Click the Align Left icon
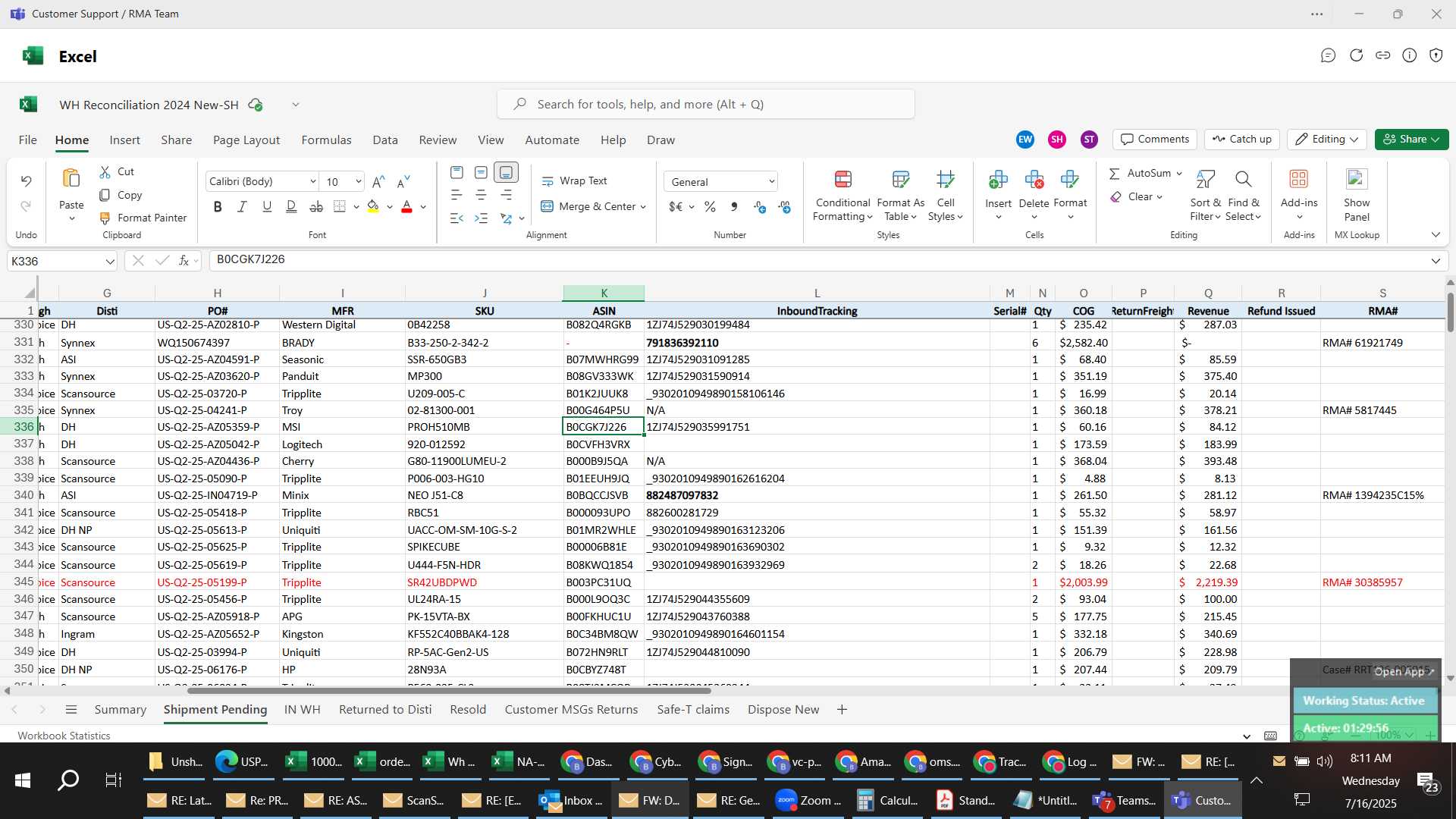Image resolution: width=1456 pixels, height=819 pixels. point(457,196)
